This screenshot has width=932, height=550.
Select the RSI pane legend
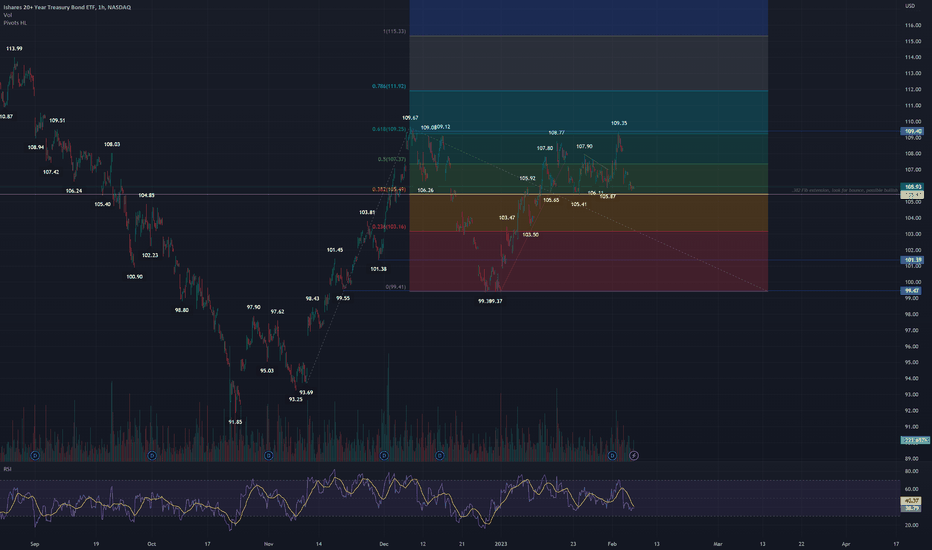click(x=7, y=469)
